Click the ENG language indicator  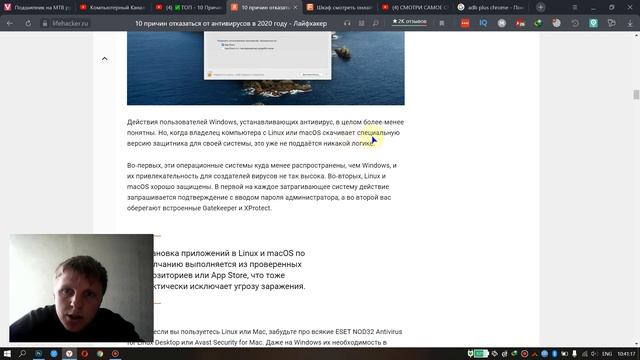[x=607, y=354]
